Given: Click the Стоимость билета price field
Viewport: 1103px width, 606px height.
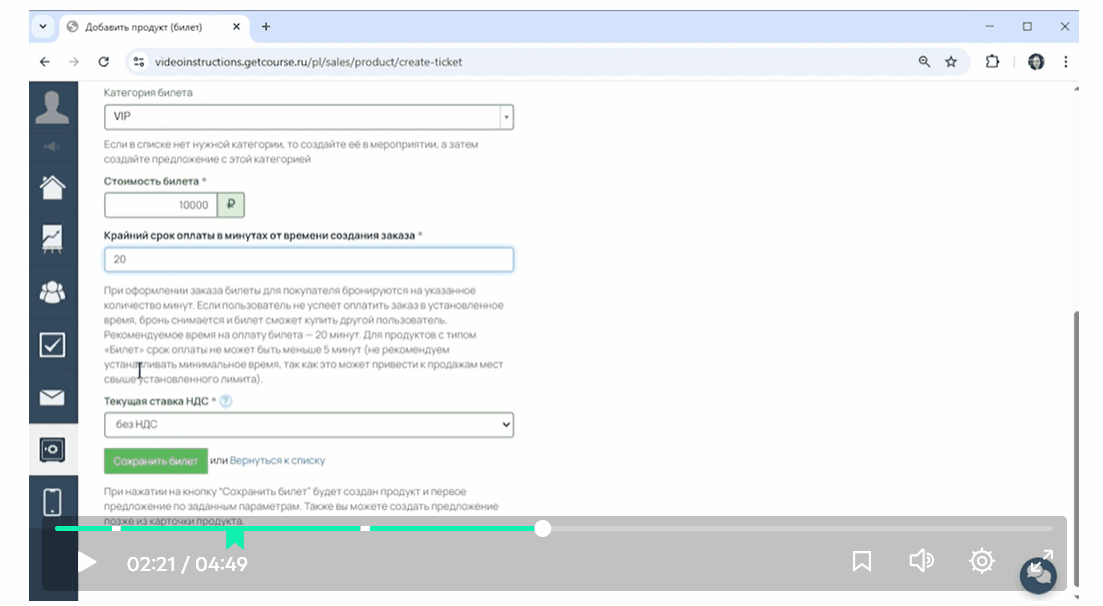Looking at the screenshot, I should tap(160, 205).
